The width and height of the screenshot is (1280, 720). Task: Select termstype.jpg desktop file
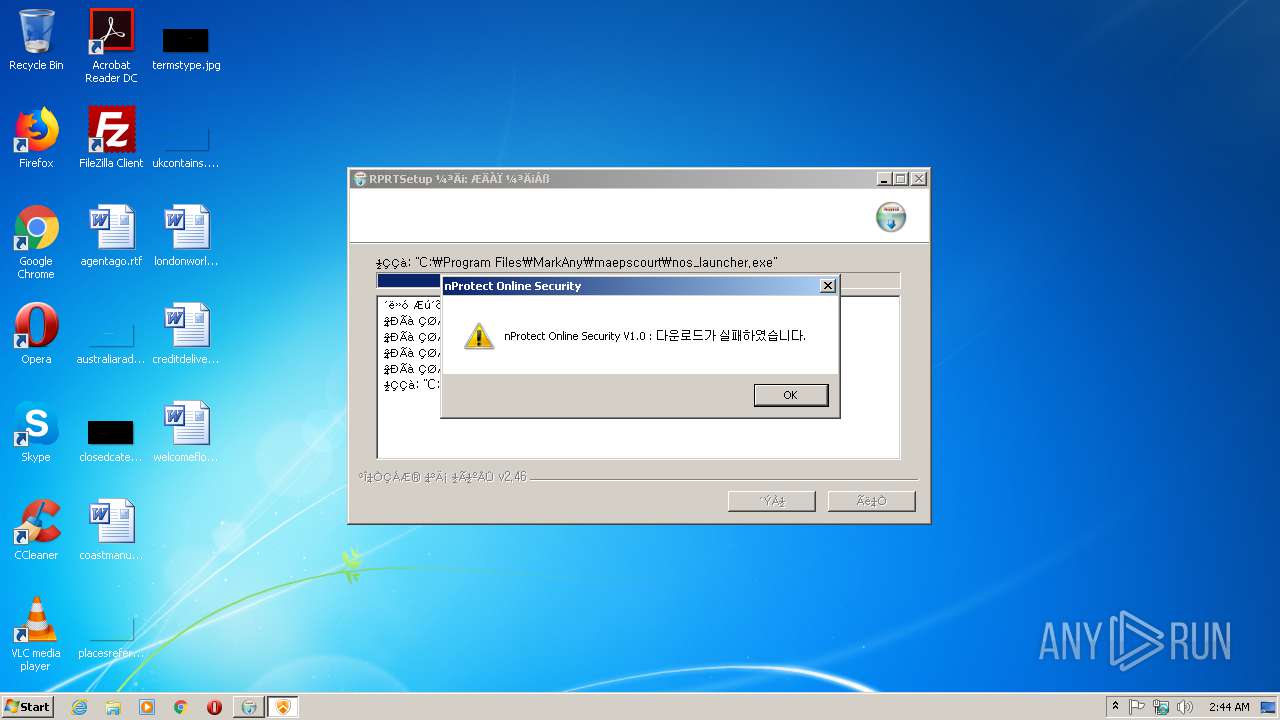186,48
